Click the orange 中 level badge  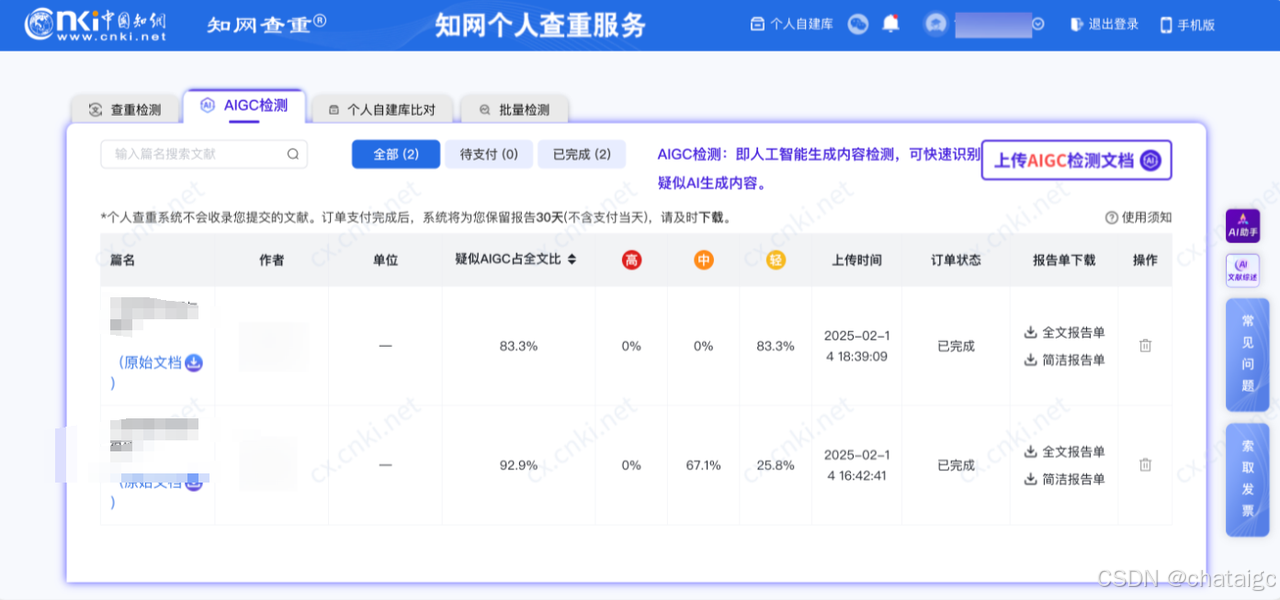pos(704,260)
